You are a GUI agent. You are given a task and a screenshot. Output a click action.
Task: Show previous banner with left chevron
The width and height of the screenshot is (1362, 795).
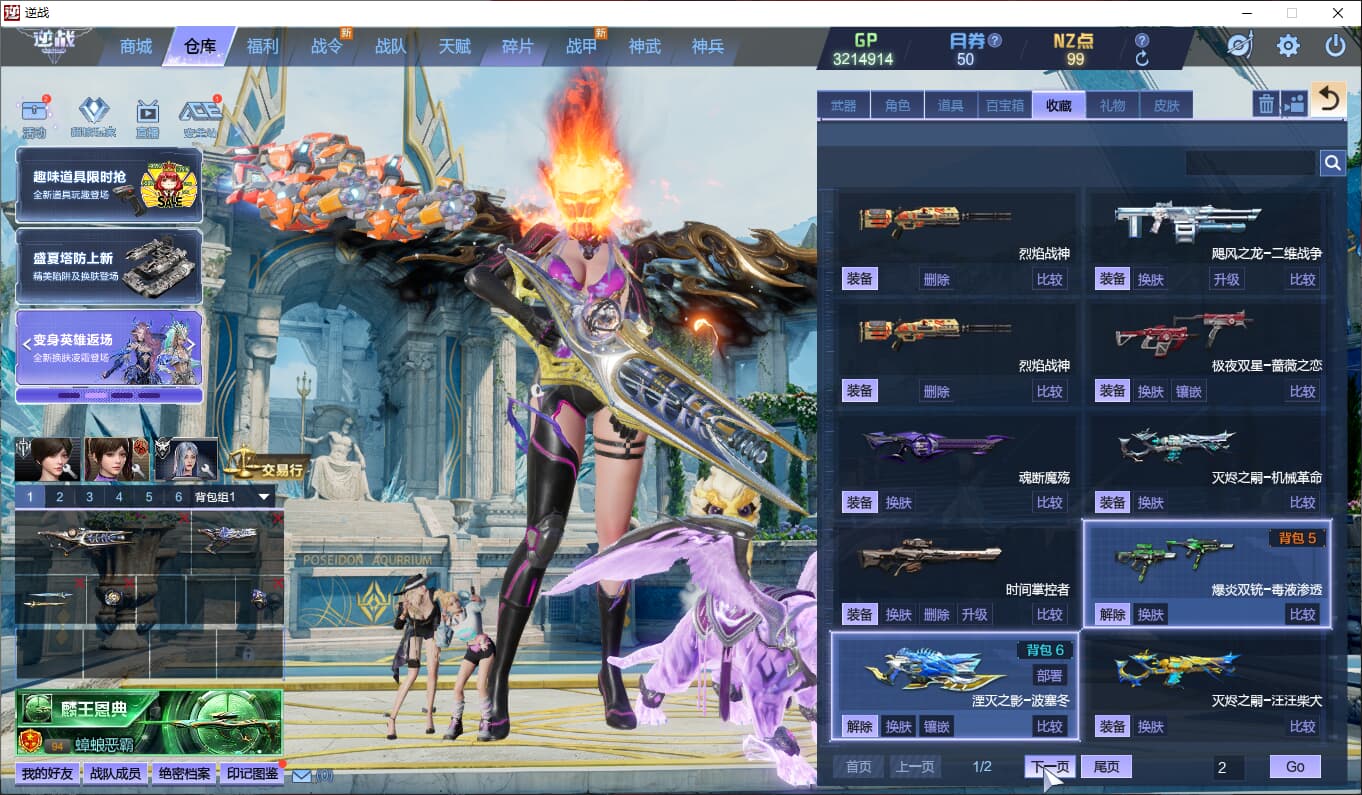click(x=27, y=344)
